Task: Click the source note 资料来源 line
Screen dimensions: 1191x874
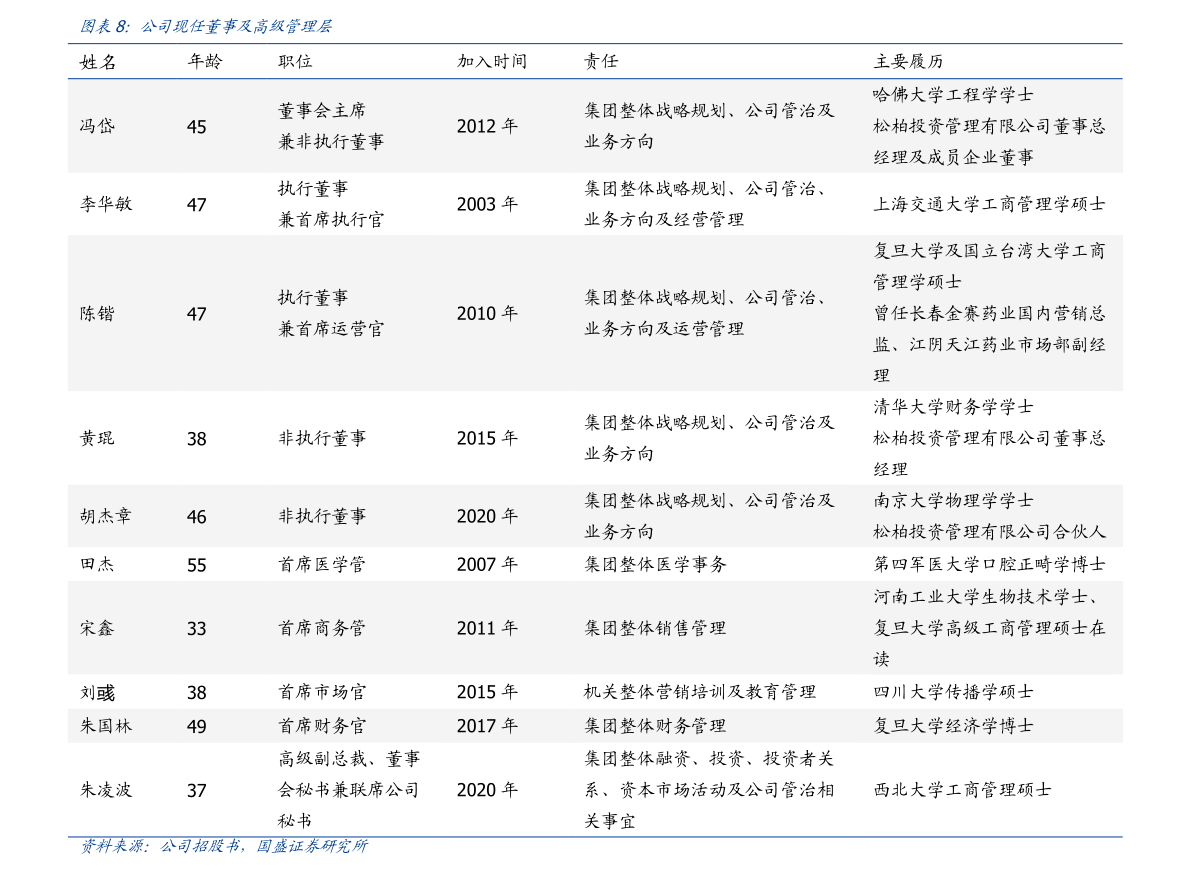Action: (224, 846)
